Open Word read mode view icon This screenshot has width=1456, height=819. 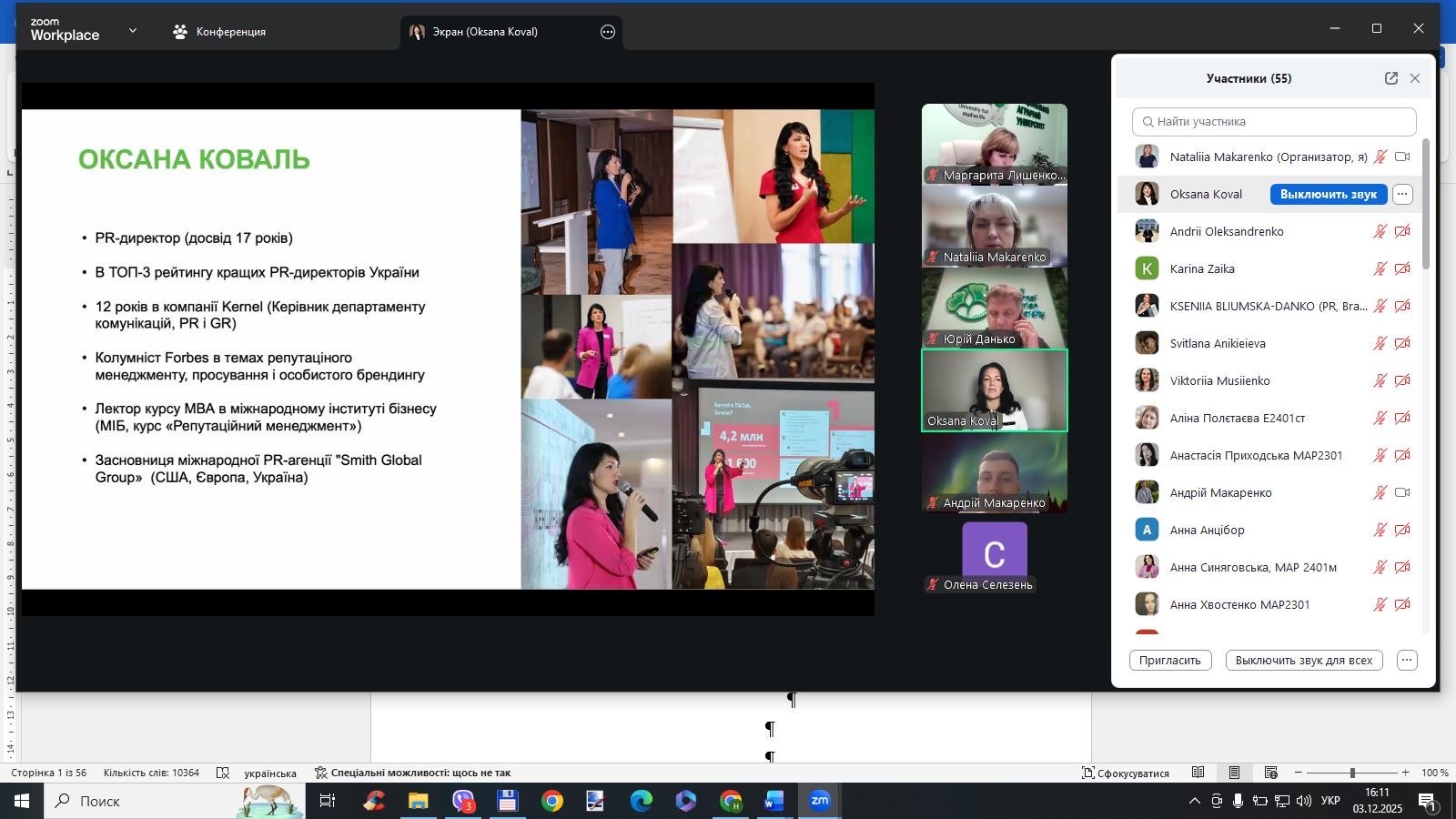pos(1198,773)
